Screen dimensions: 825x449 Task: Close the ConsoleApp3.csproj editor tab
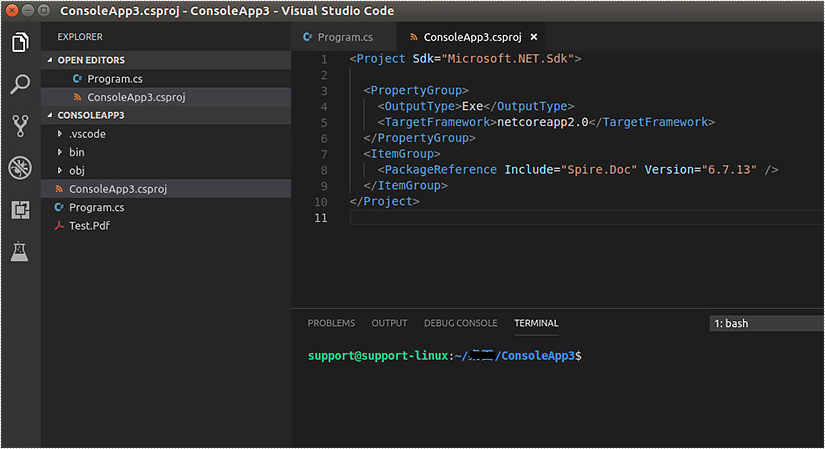(x=534, y=37)
